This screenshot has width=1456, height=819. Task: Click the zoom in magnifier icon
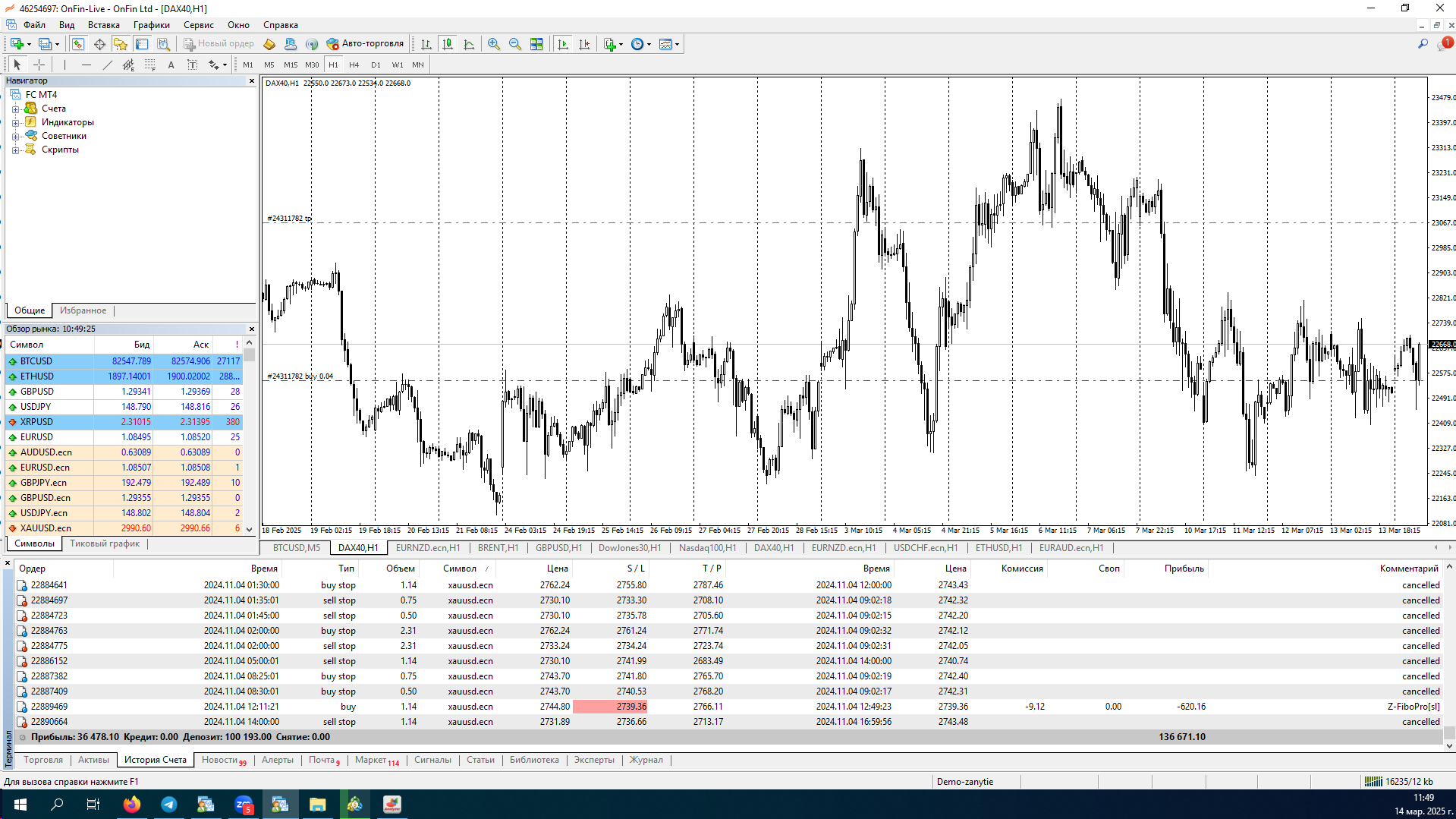tap(494, 44)
